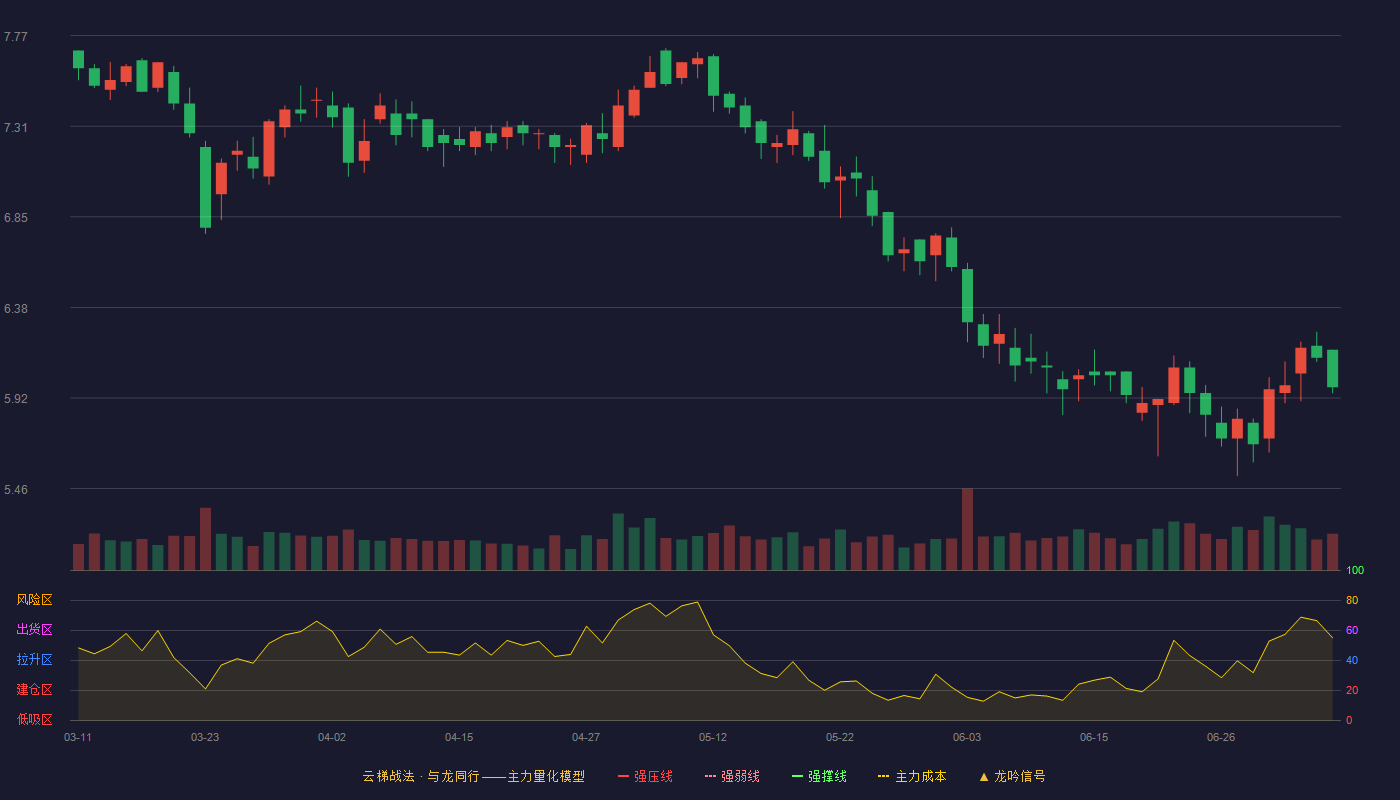Click the 03-23 date axis label

205,737
